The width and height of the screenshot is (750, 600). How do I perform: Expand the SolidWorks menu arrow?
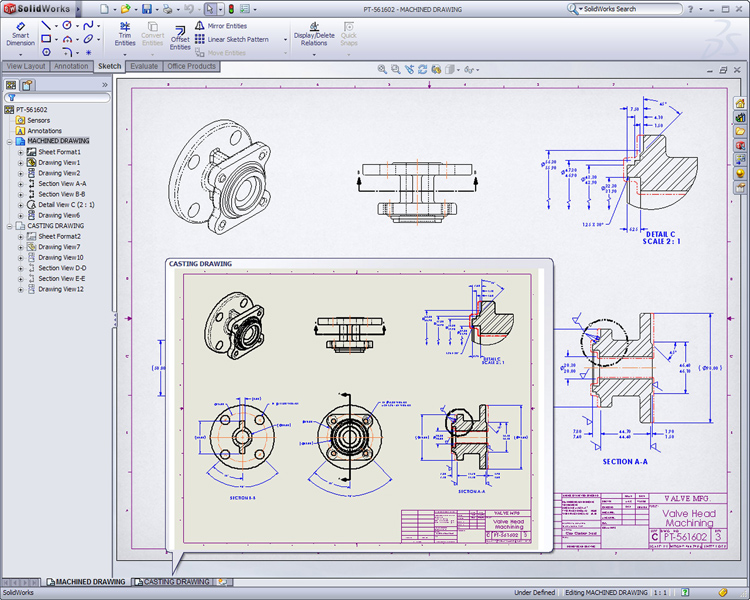(x=78, y=9)
